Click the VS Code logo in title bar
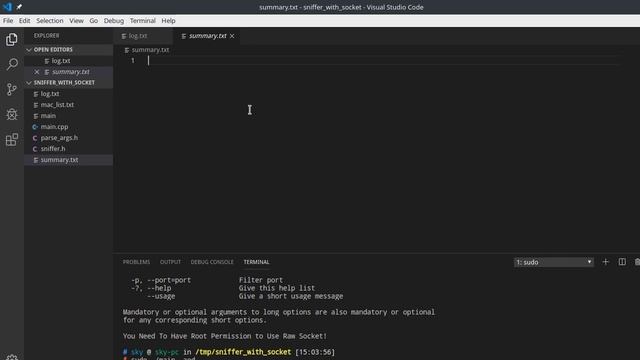 [x=7, y=7]
